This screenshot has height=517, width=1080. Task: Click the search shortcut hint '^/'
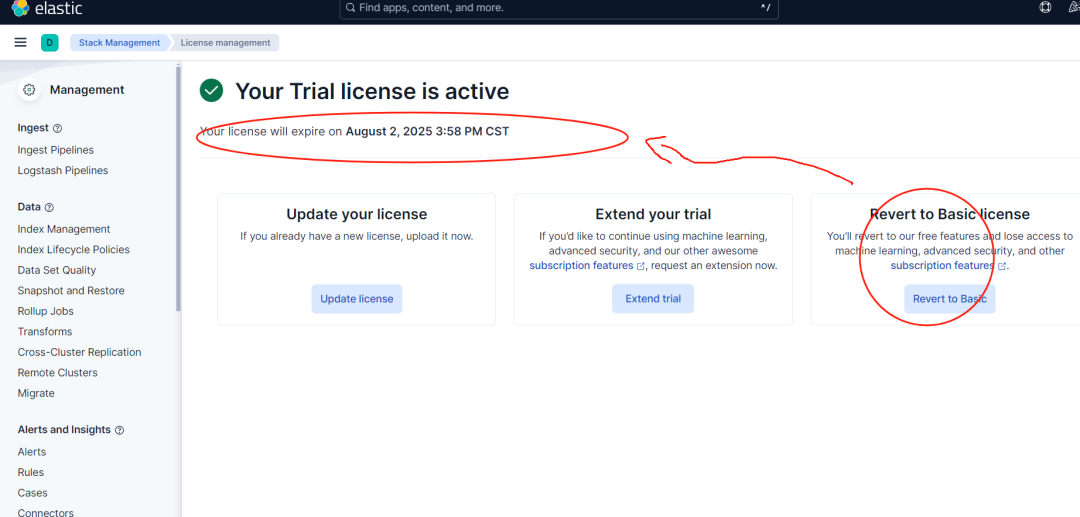(x=765, y=8)
